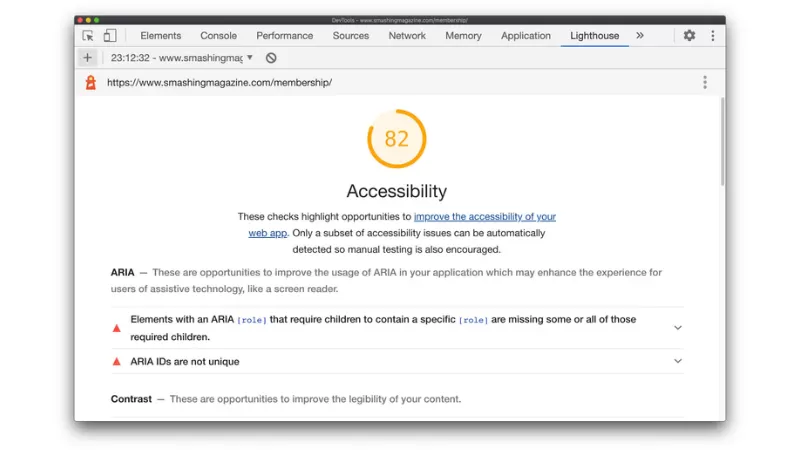Maximize DevTools window green button
Screen dimensions: 800x450
[x=96, y=20]
